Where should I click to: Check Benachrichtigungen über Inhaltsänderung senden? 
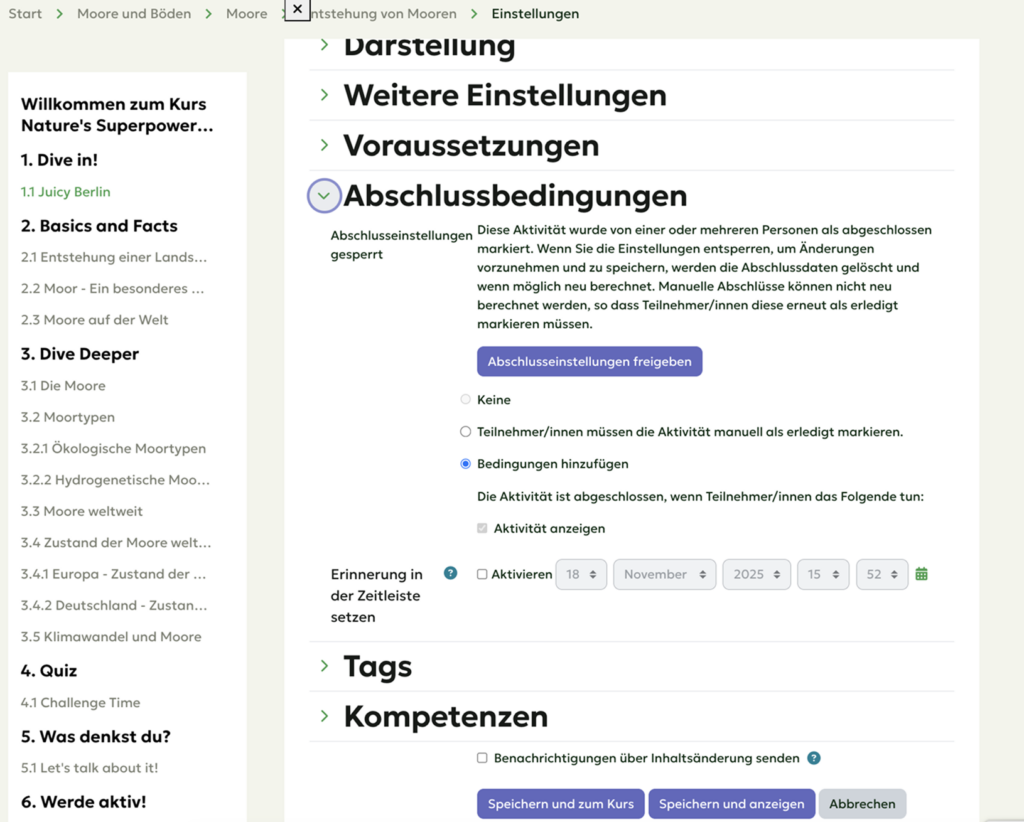[482, 758]
